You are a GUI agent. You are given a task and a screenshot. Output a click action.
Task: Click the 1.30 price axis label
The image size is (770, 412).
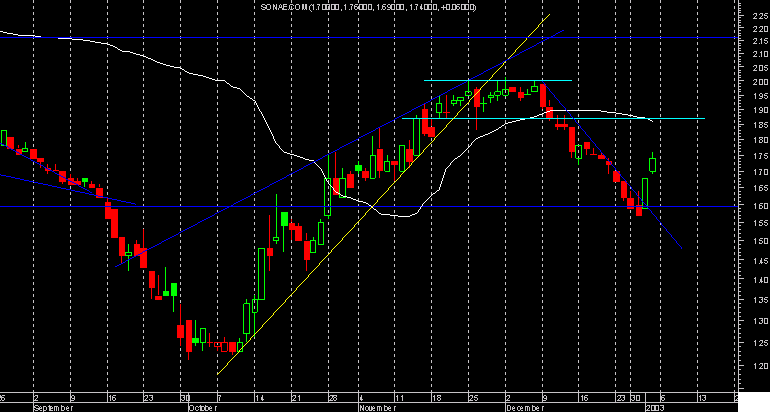point(760,321)
